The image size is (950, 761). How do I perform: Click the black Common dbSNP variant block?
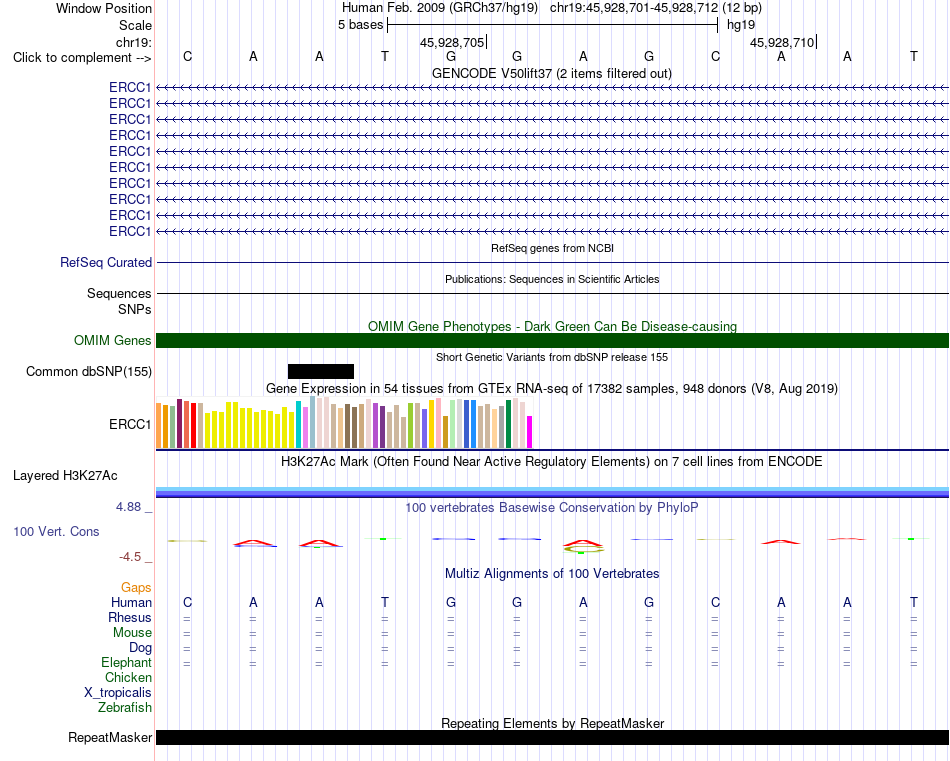(x=321, y=371)
